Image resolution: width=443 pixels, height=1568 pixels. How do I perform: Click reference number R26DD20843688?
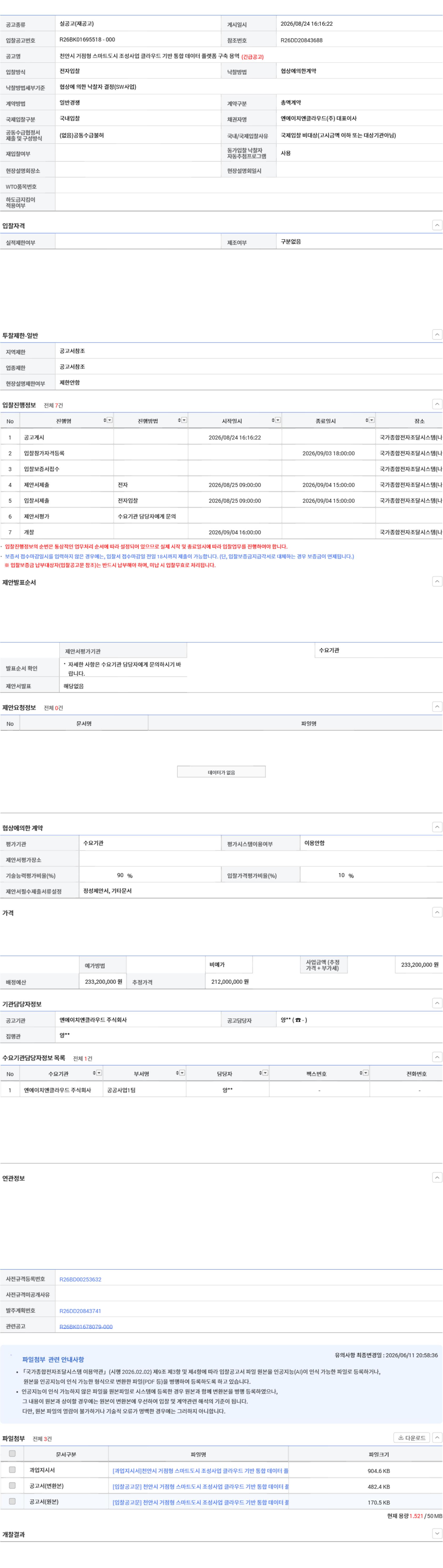[x=301, y=40]
